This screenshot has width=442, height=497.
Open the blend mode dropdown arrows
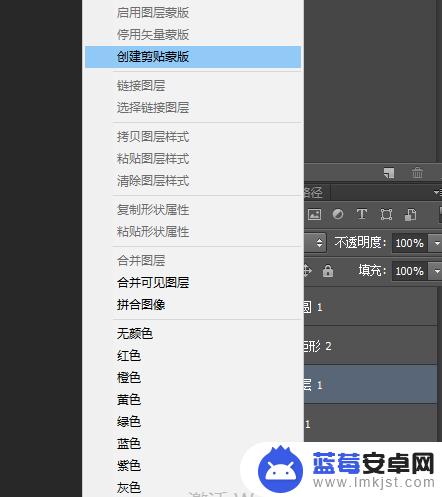pyautogui.click(x=319, y=243)
